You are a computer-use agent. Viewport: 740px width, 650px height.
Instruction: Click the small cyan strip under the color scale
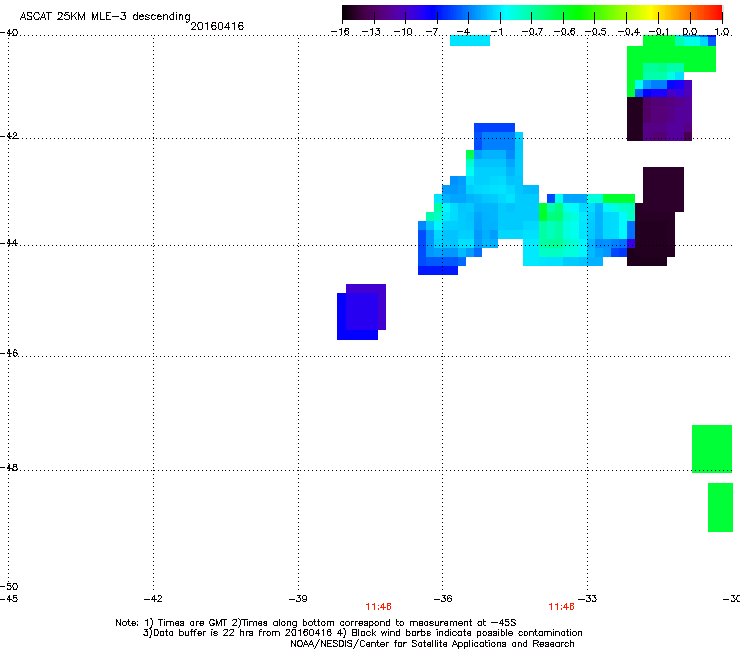[470, 41]
